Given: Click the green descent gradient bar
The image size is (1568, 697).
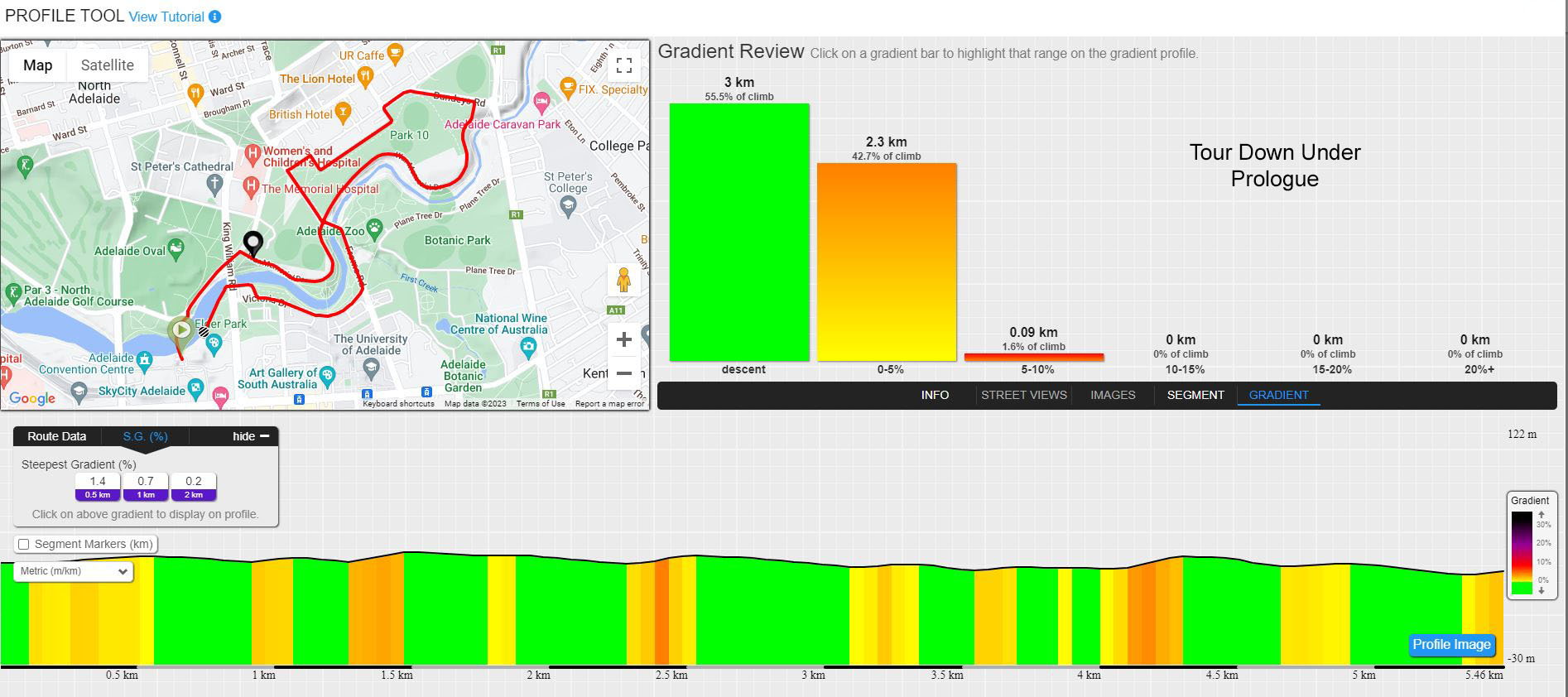Looking at the screenshot, I should [739, 233].
